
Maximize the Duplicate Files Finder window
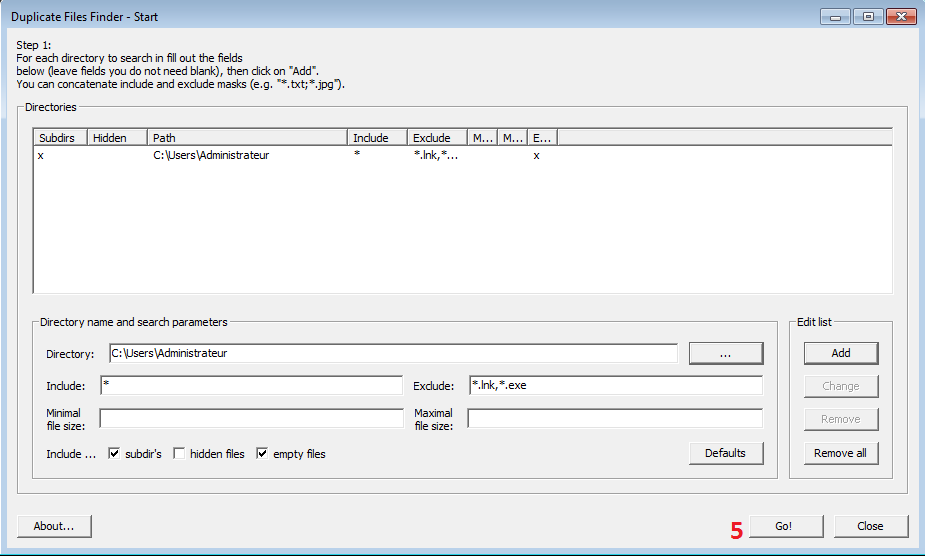click(867, 17)
